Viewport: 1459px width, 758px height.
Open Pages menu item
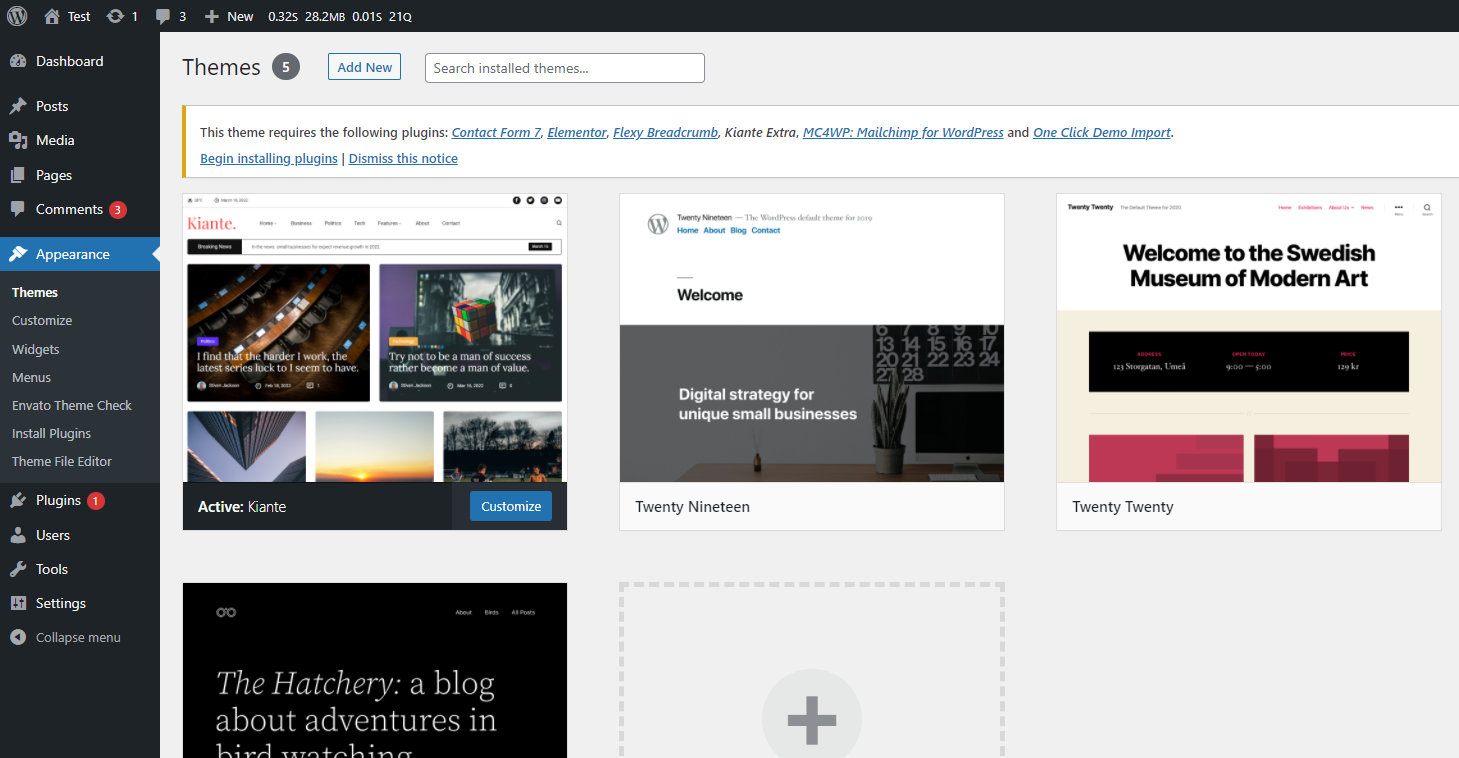(80, 175)
